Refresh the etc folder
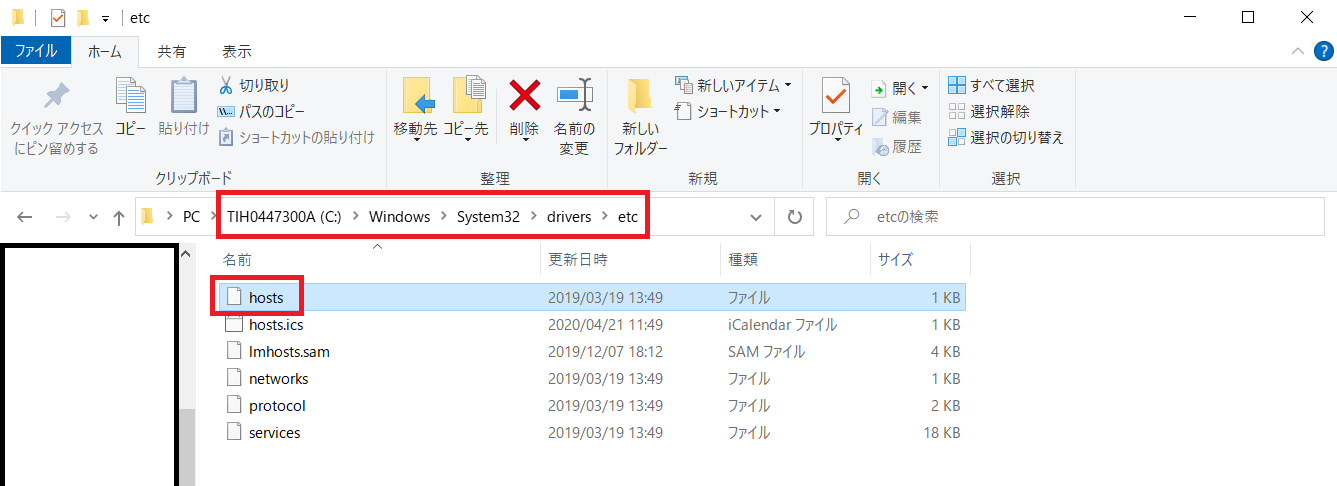 pos(794,217)
